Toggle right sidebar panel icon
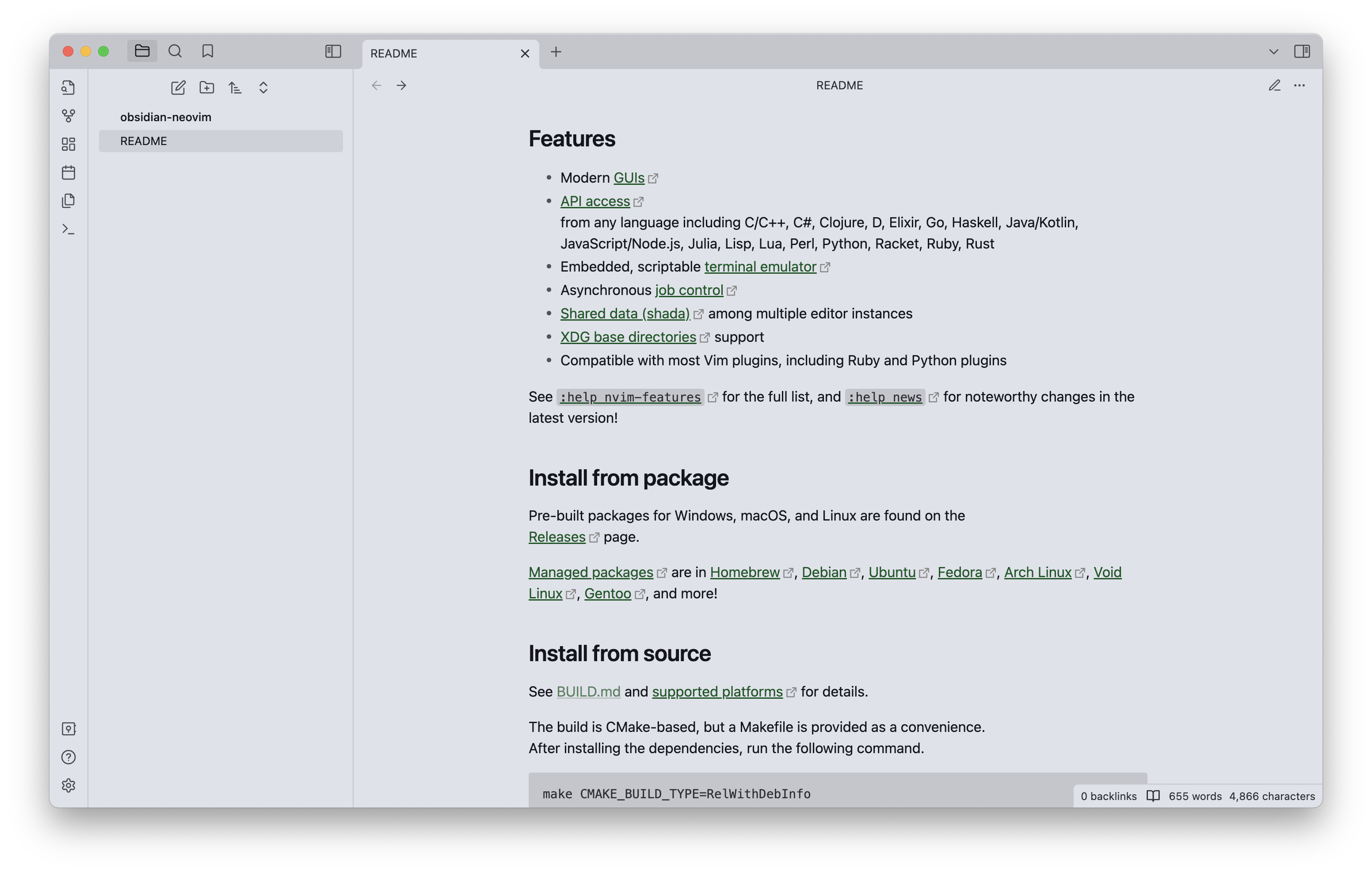Image resolution: width=1372 pixels, height=873 pixels. 1301,51
